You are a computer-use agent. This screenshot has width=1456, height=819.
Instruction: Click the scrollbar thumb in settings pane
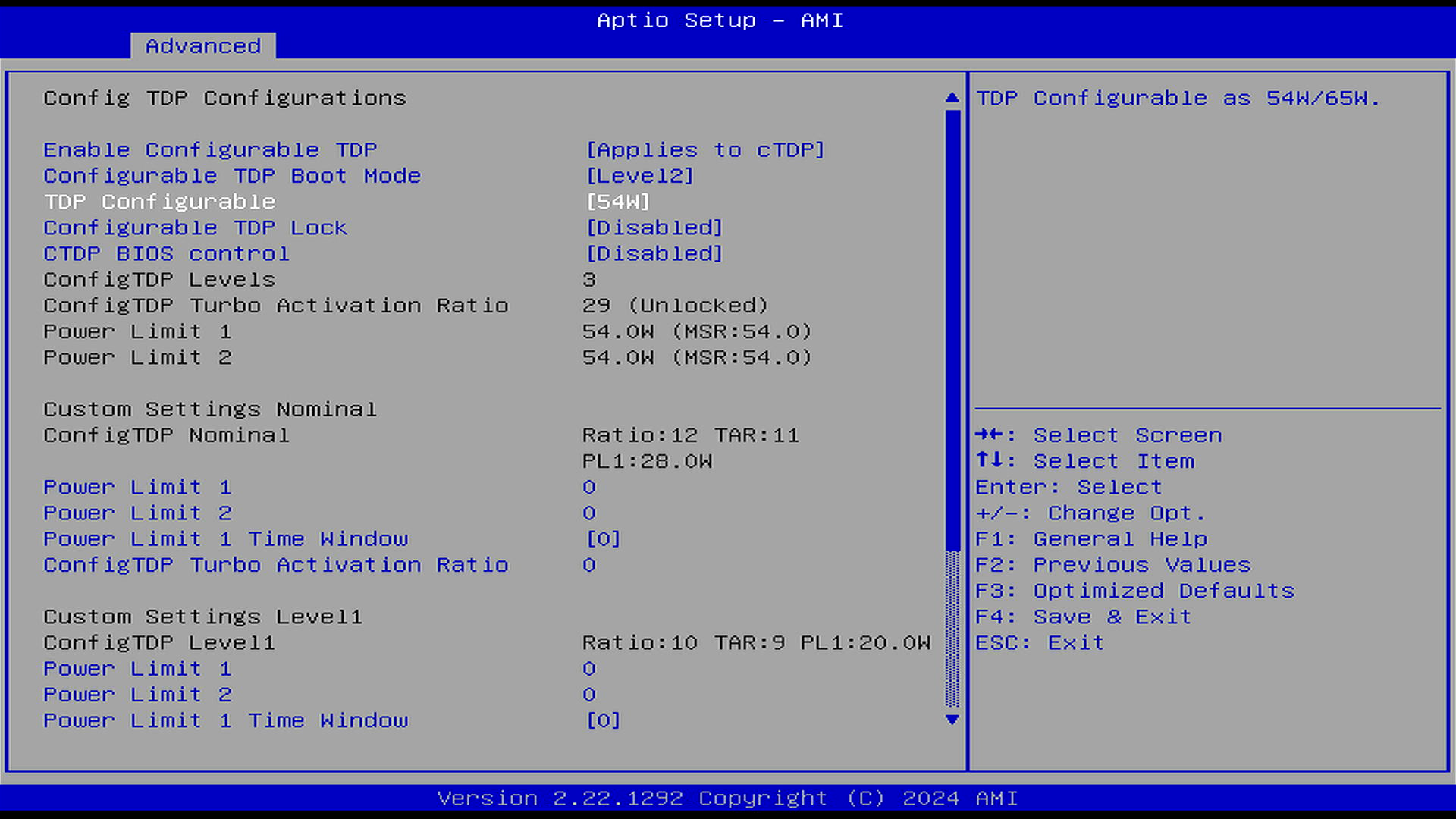tap(952, 330)
